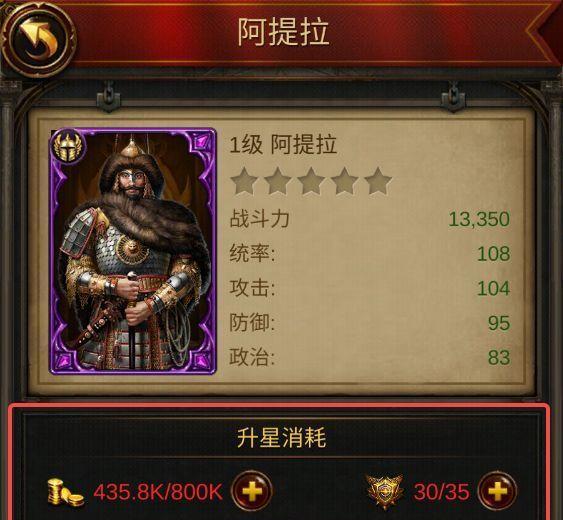The image size is (563, 520).
Task: Select the 统率 stat value 108
Action: [x=493, y=254]
